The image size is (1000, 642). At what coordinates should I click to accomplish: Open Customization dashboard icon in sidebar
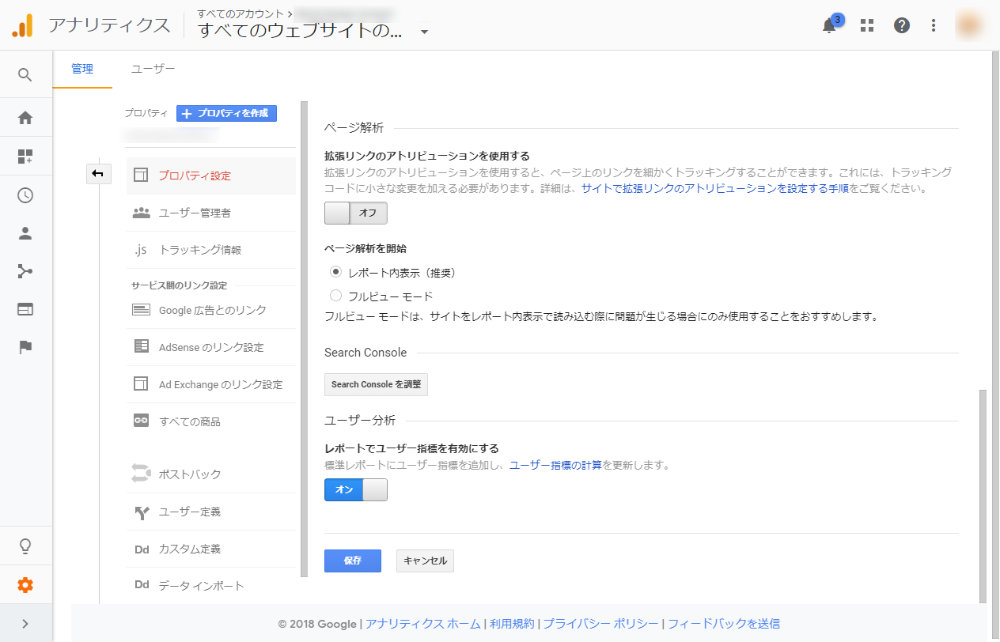point(25,156)
